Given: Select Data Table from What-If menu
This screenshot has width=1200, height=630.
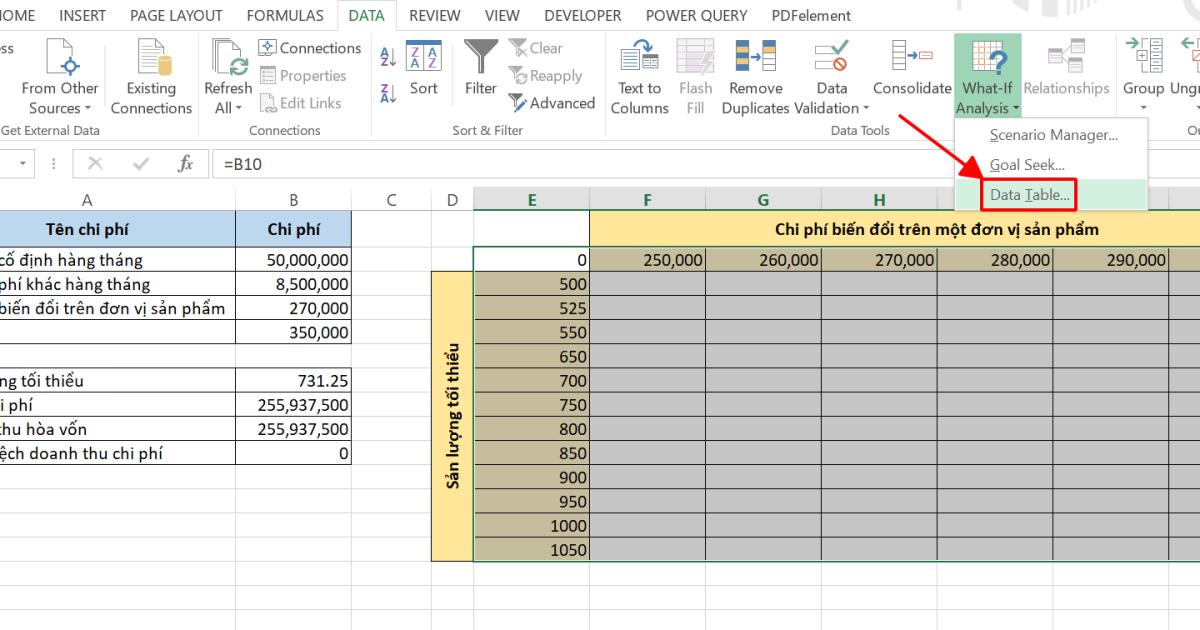Looking at the screenshot, I should 1028,195.
